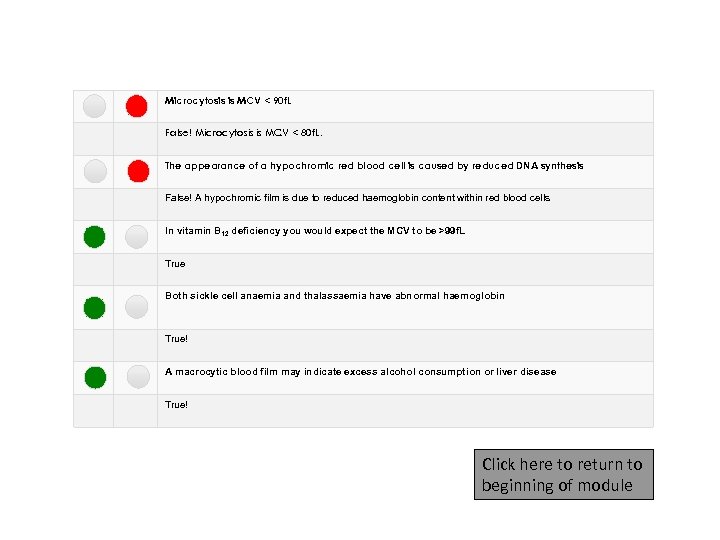Click the Microcytosis is MCV < 90fL statement
The width and height of the screenshot is (720, 540).
pos(229,101)
